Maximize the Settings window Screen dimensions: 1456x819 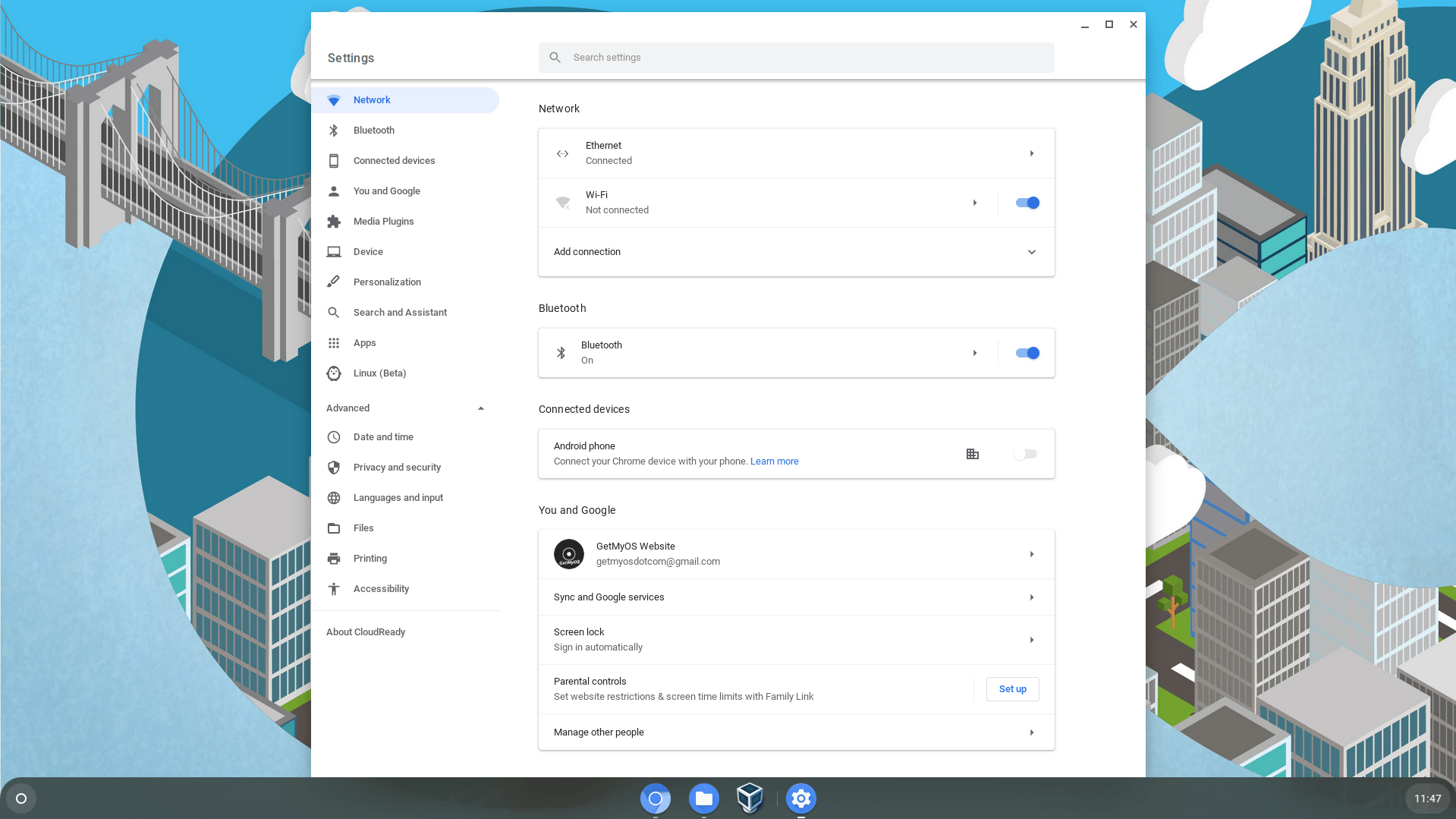(x=1109, y=24)
